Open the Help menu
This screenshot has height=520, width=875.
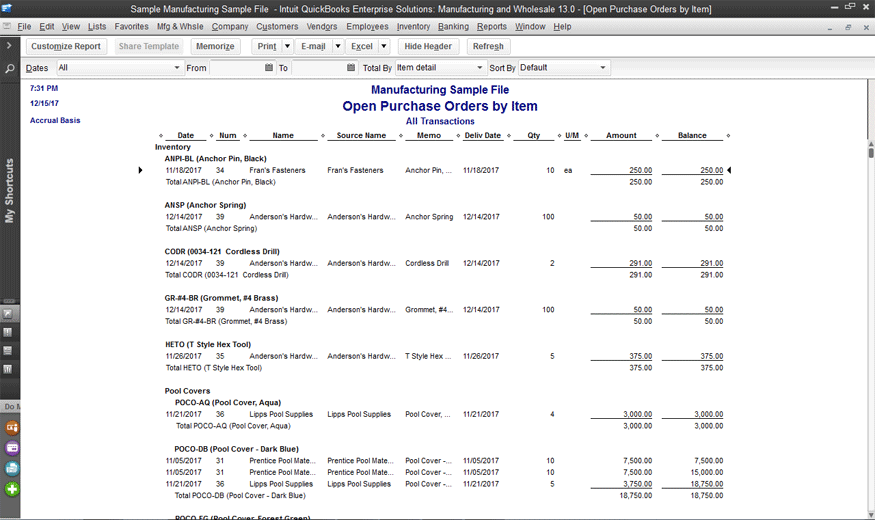click(562, 26)
